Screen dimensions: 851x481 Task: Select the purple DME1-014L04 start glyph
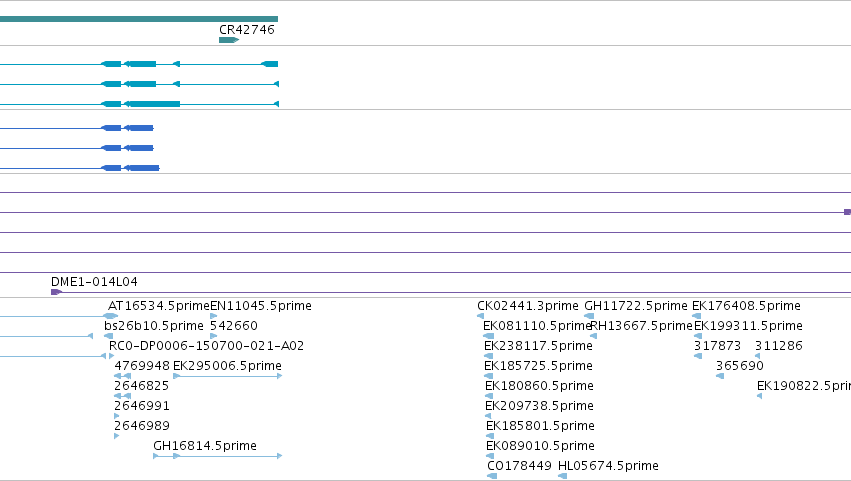(x=56, y=292)
